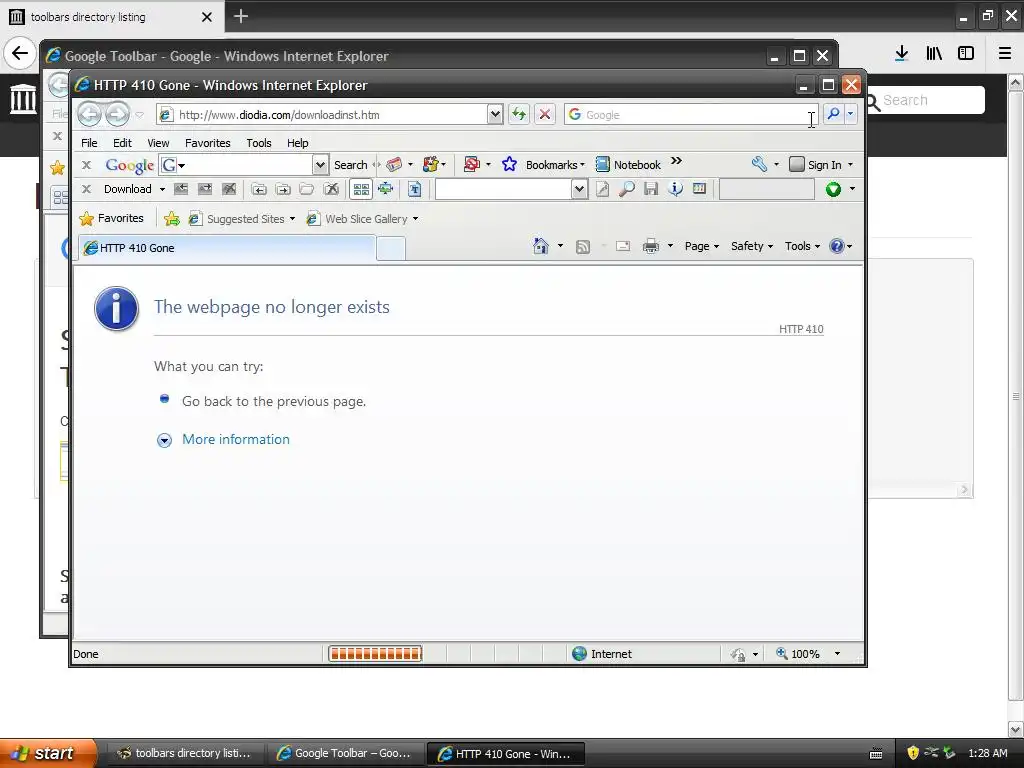
Task: Click the open folder icon on Download toolbar
Action: [x=306, y=189]
